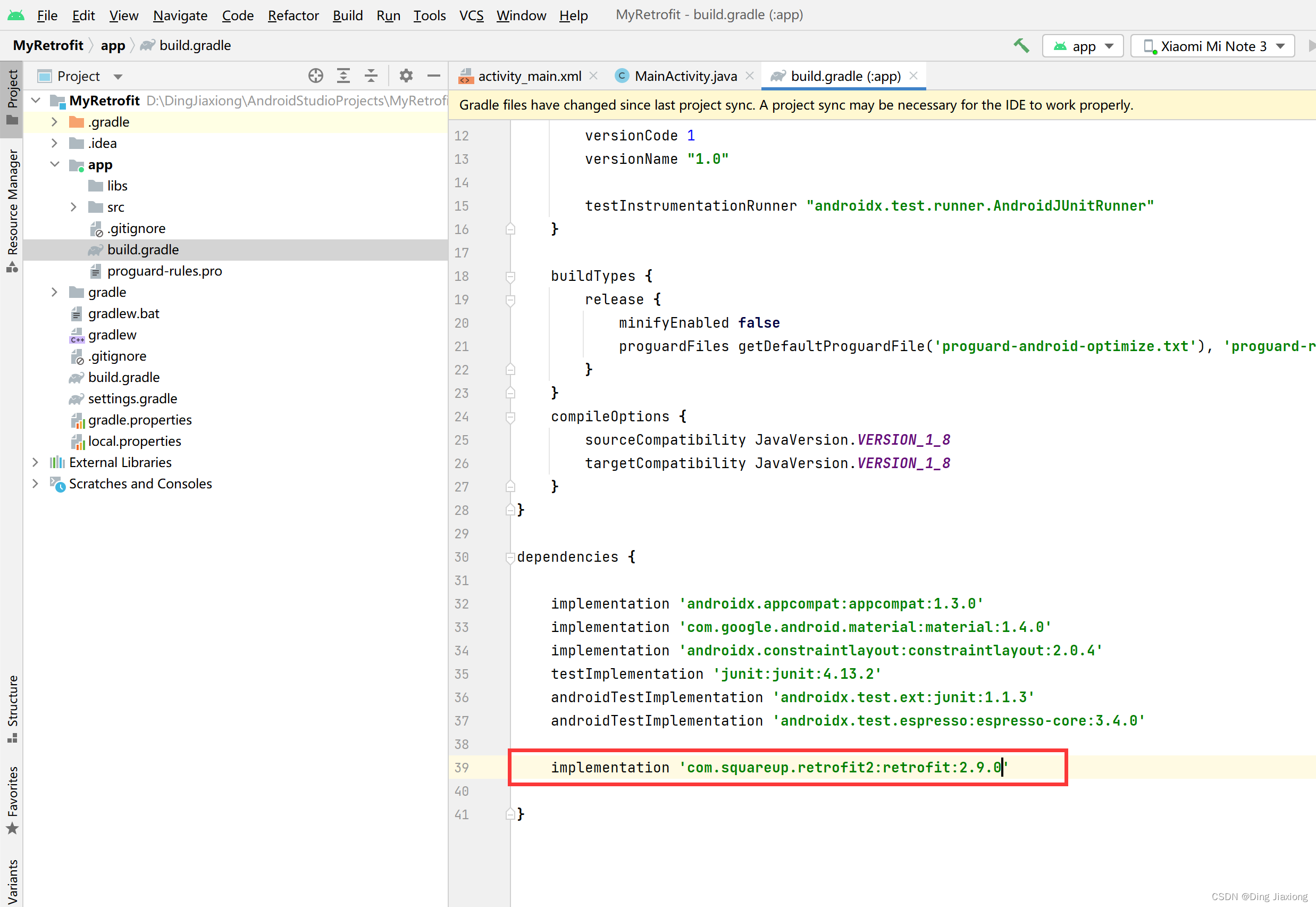
Task: Expand the .idea folder
Action: tap(55, 143)
